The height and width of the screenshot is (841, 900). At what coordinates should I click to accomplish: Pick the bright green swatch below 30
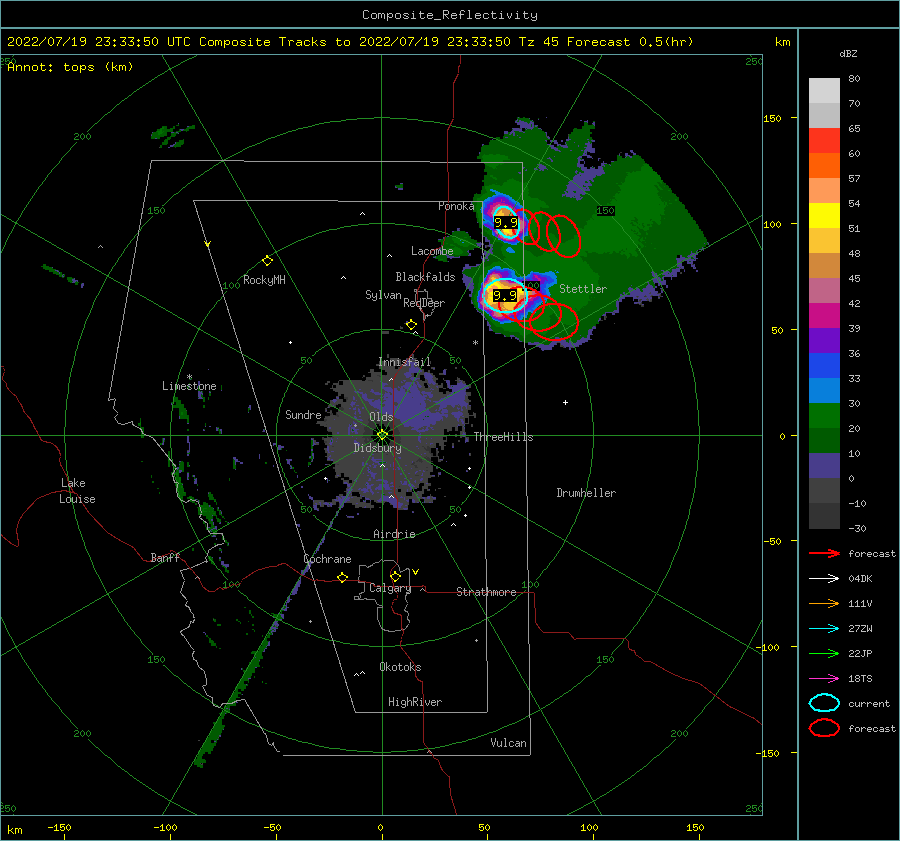click(x=824, y=415)
